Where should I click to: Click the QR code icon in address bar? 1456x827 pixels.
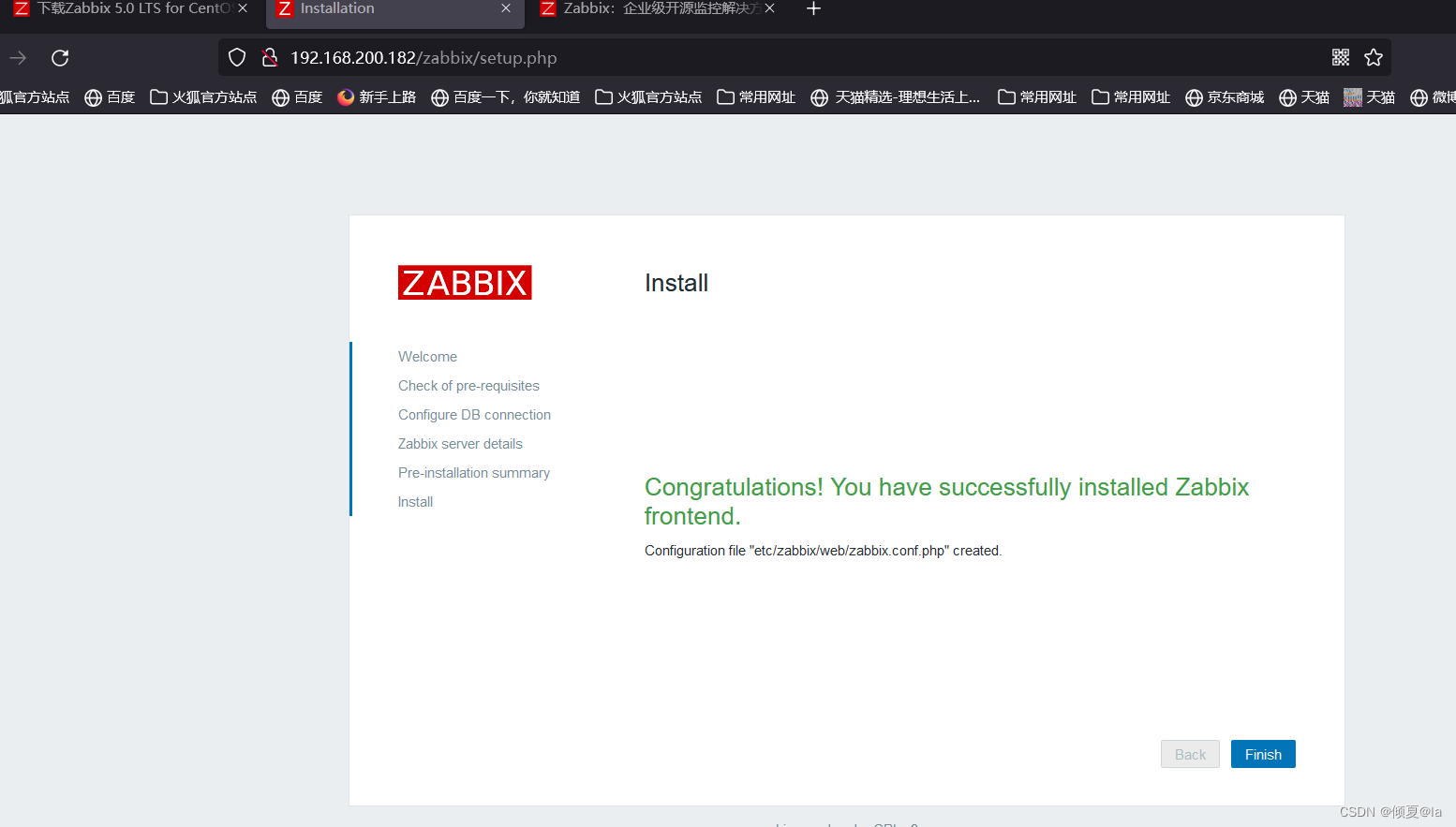point(1341,58)
